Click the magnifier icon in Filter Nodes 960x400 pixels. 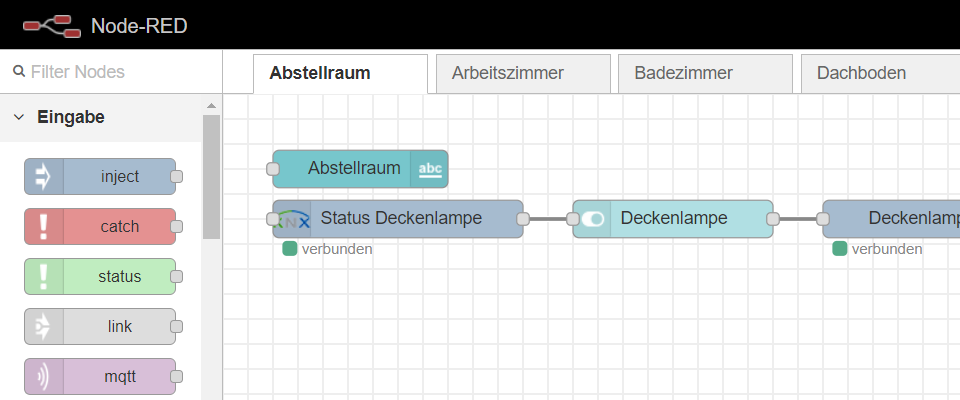click(x=18, y=72)
